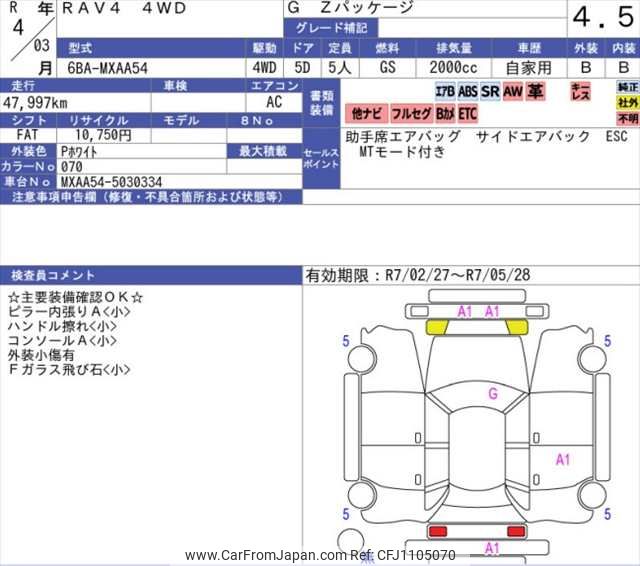Click the 駆動 4WD drive value
Viewport: 640px width, 566px height.
pos(264,67)
